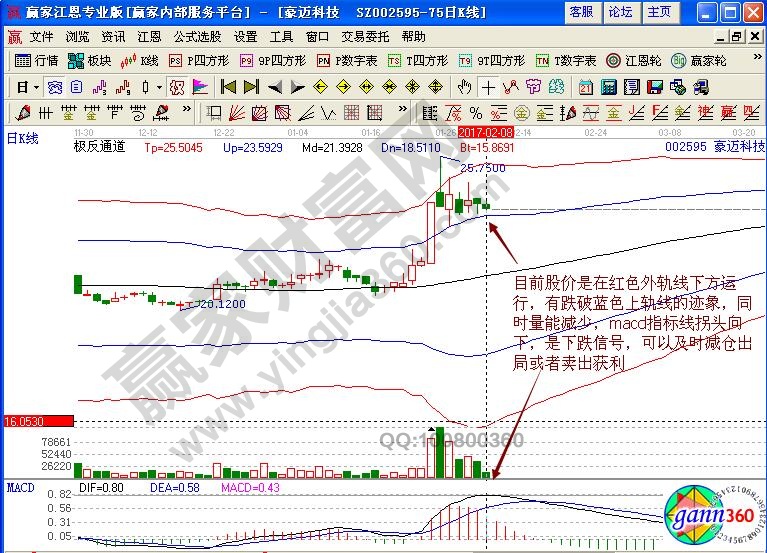Click the 论坛 forum button
767x553 pixels.
tap(620, 12)
